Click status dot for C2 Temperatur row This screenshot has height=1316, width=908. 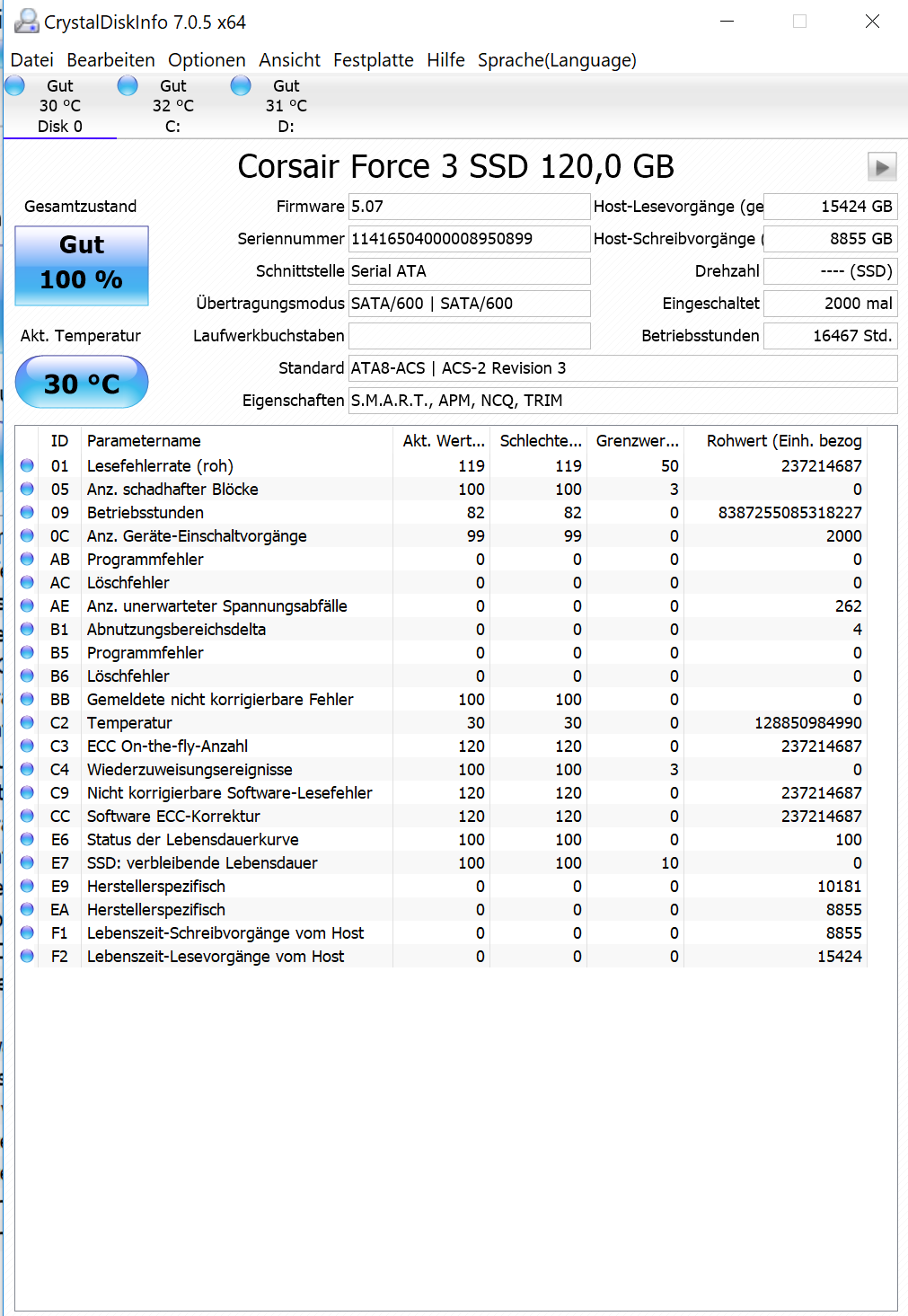click(27, 722)
